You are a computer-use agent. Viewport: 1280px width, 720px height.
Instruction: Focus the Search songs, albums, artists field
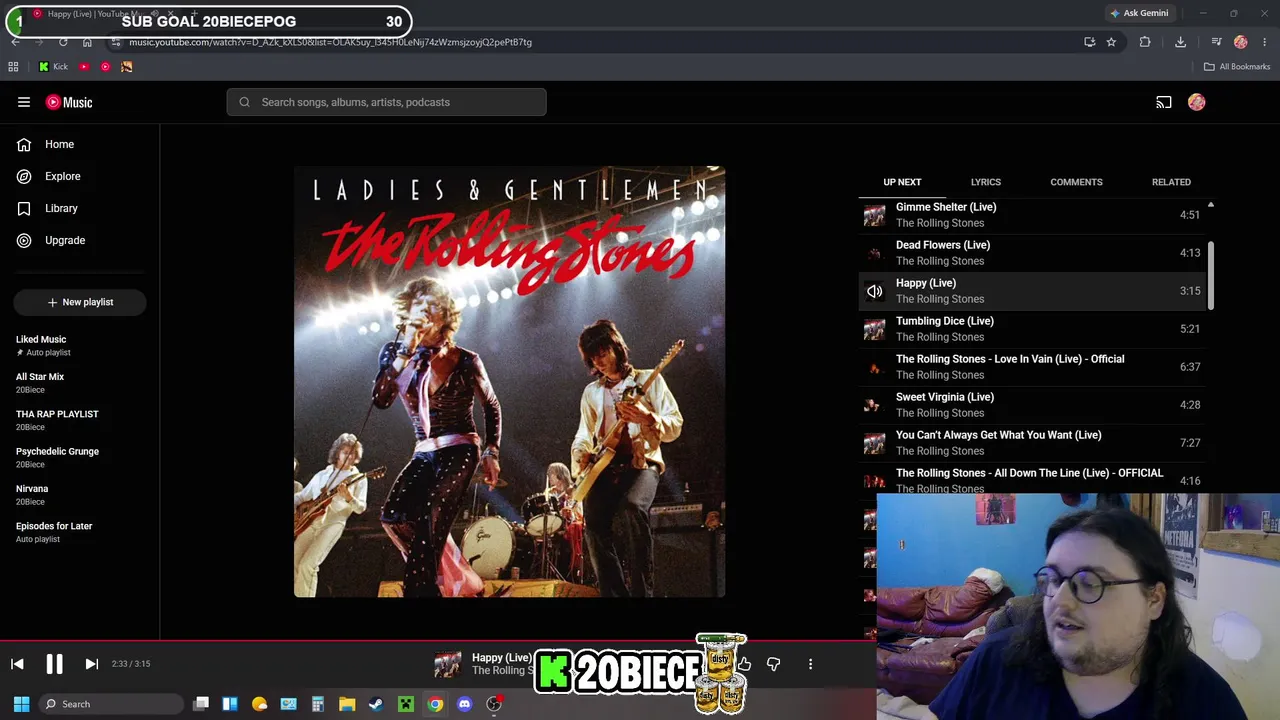386,102
